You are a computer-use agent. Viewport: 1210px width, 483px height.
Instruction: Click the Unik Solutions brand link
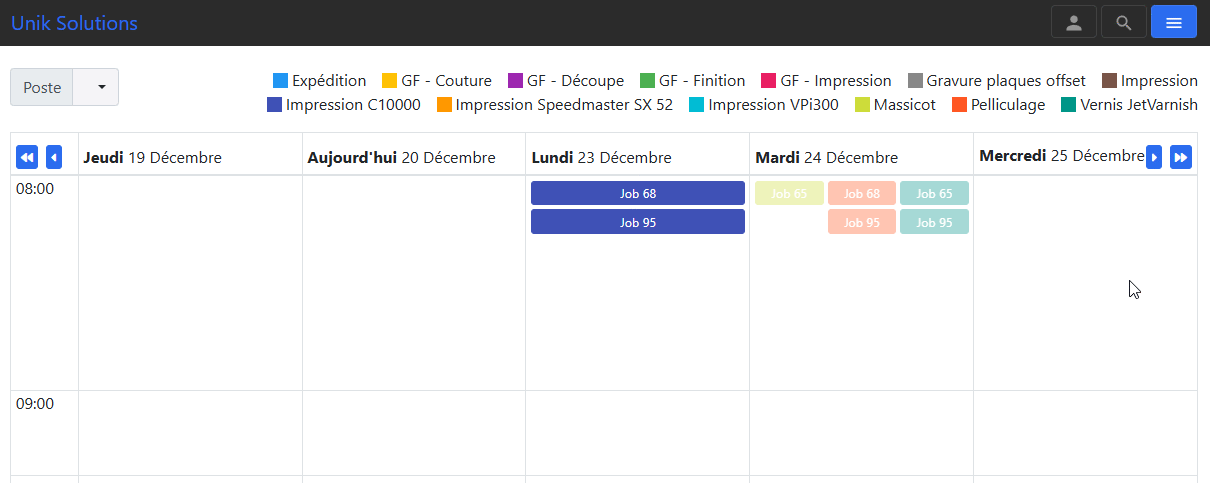click(74, 23)
